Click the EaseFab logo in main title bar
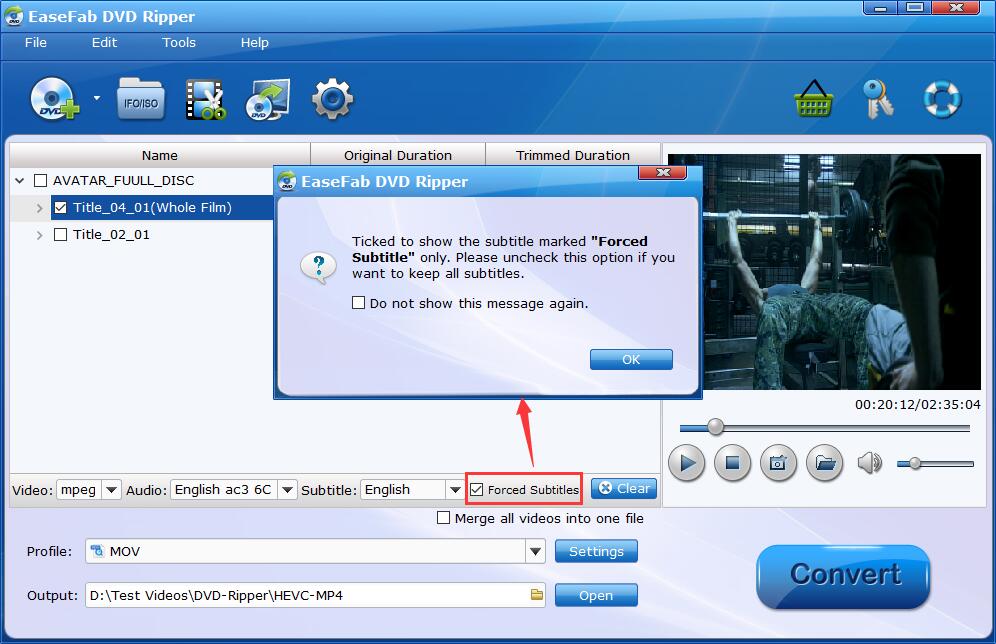This screenshot has width=996, height=644. [13, 16]
